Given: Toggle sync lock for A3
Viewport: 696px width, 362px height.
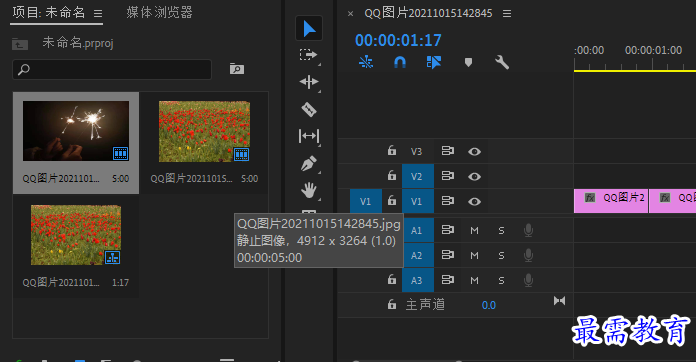Looking at the screenshot, I should pos(447,280).
